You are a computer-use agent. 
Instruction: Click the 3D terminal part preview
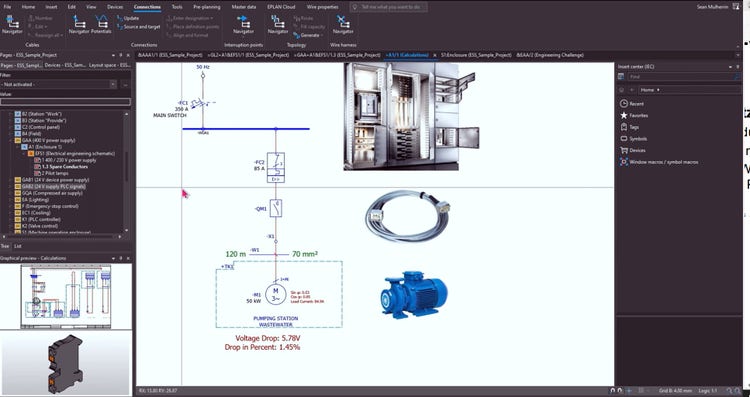click(x=66, y=363)
